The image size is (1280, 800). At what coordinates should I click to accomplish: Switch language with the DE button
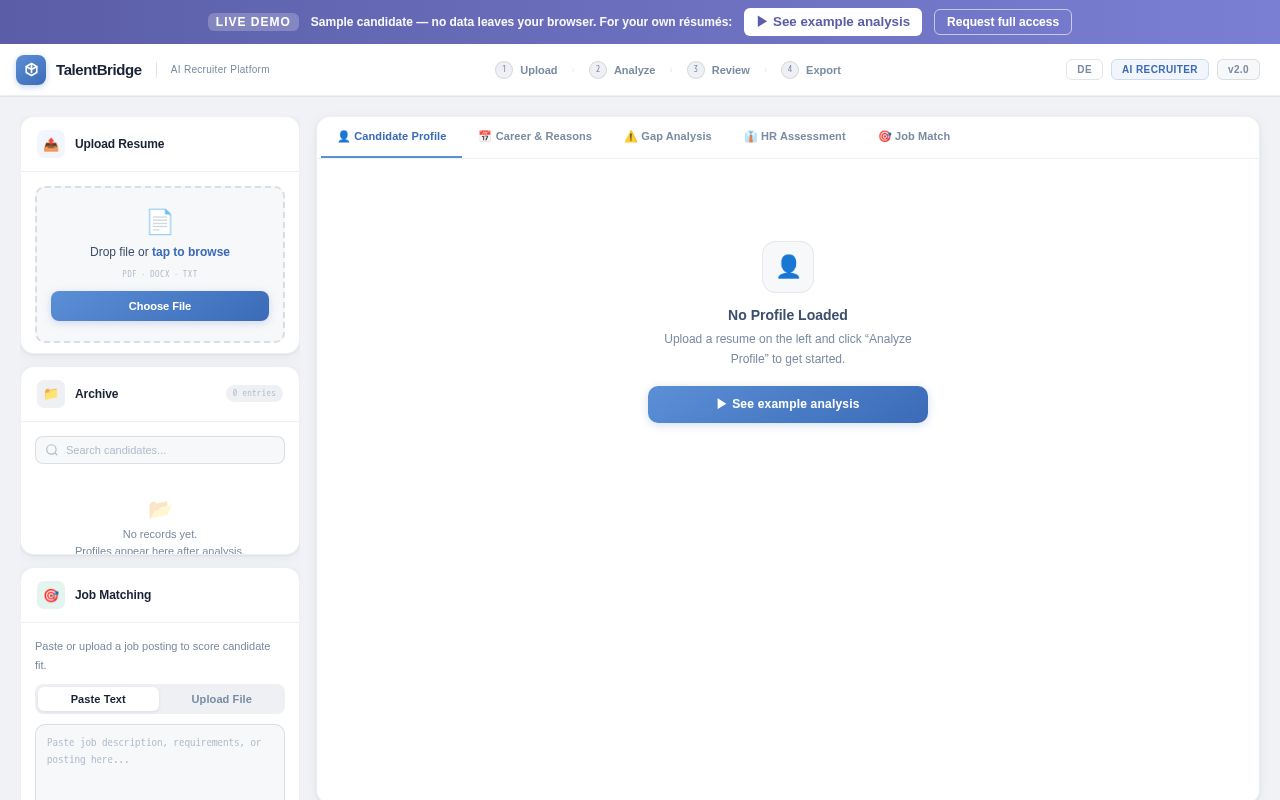pos(1084,70)
